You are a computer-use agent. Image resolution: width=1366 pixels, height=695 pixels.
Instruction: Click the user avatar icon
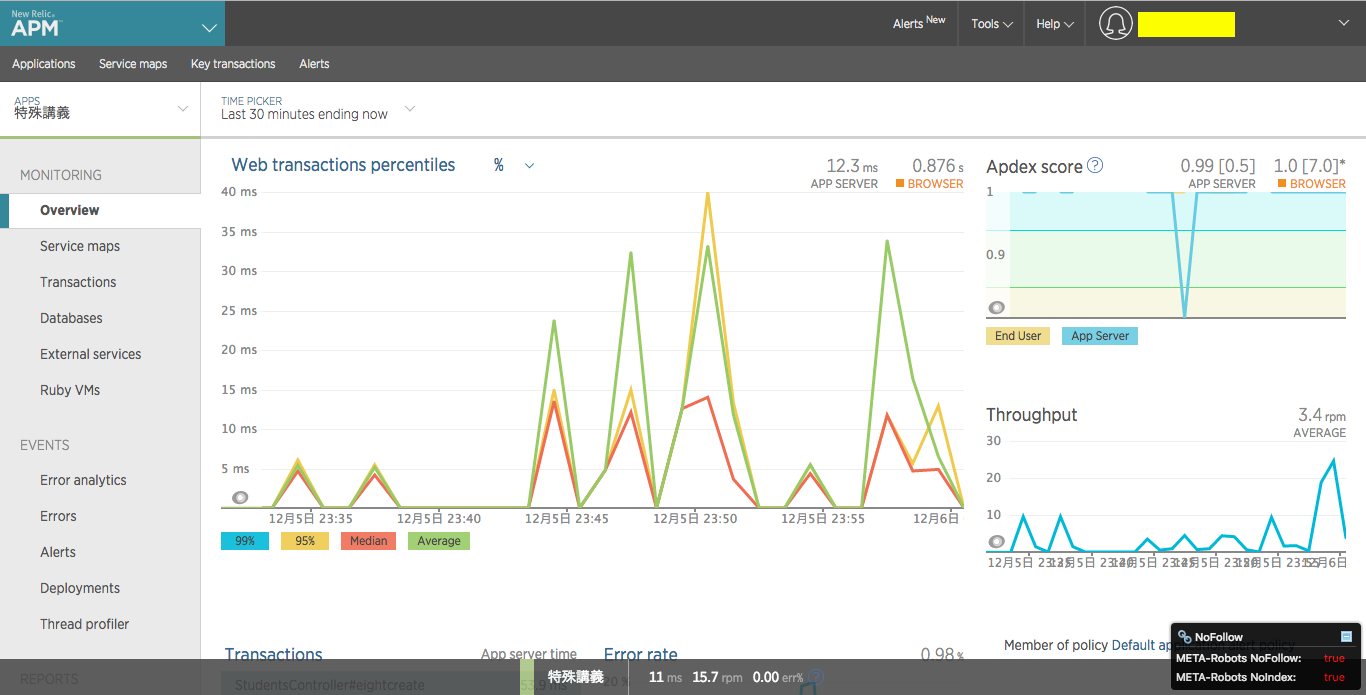tap(1115, 24)
